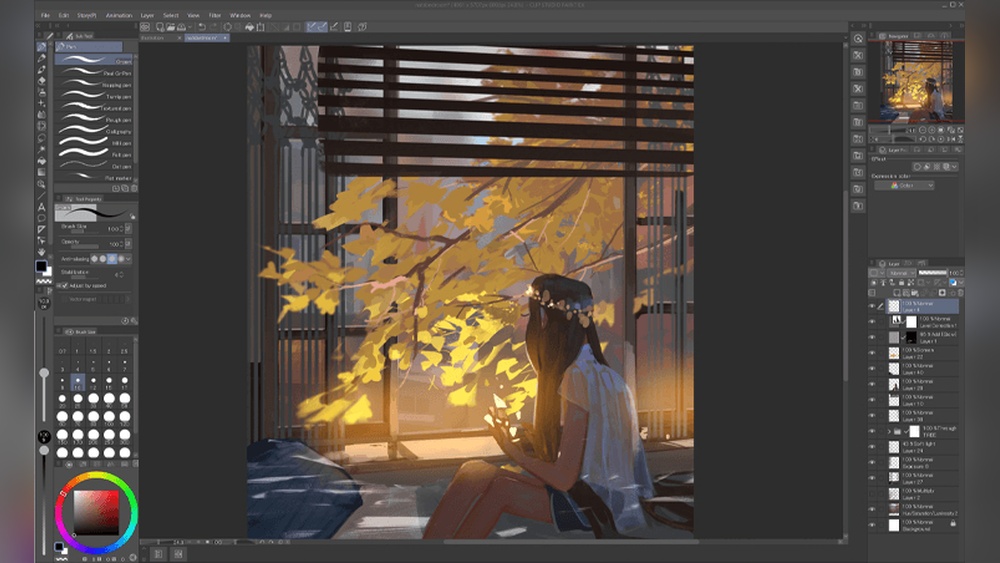Select the Text tool
This screenshot has height=563, width=1000.
pos(41,207)
